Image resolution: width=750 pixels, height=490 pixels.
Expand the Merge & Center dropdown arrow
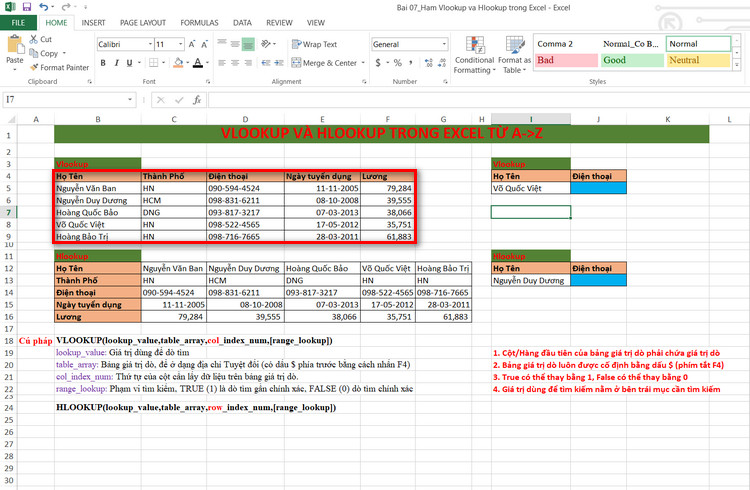point(363,63)
